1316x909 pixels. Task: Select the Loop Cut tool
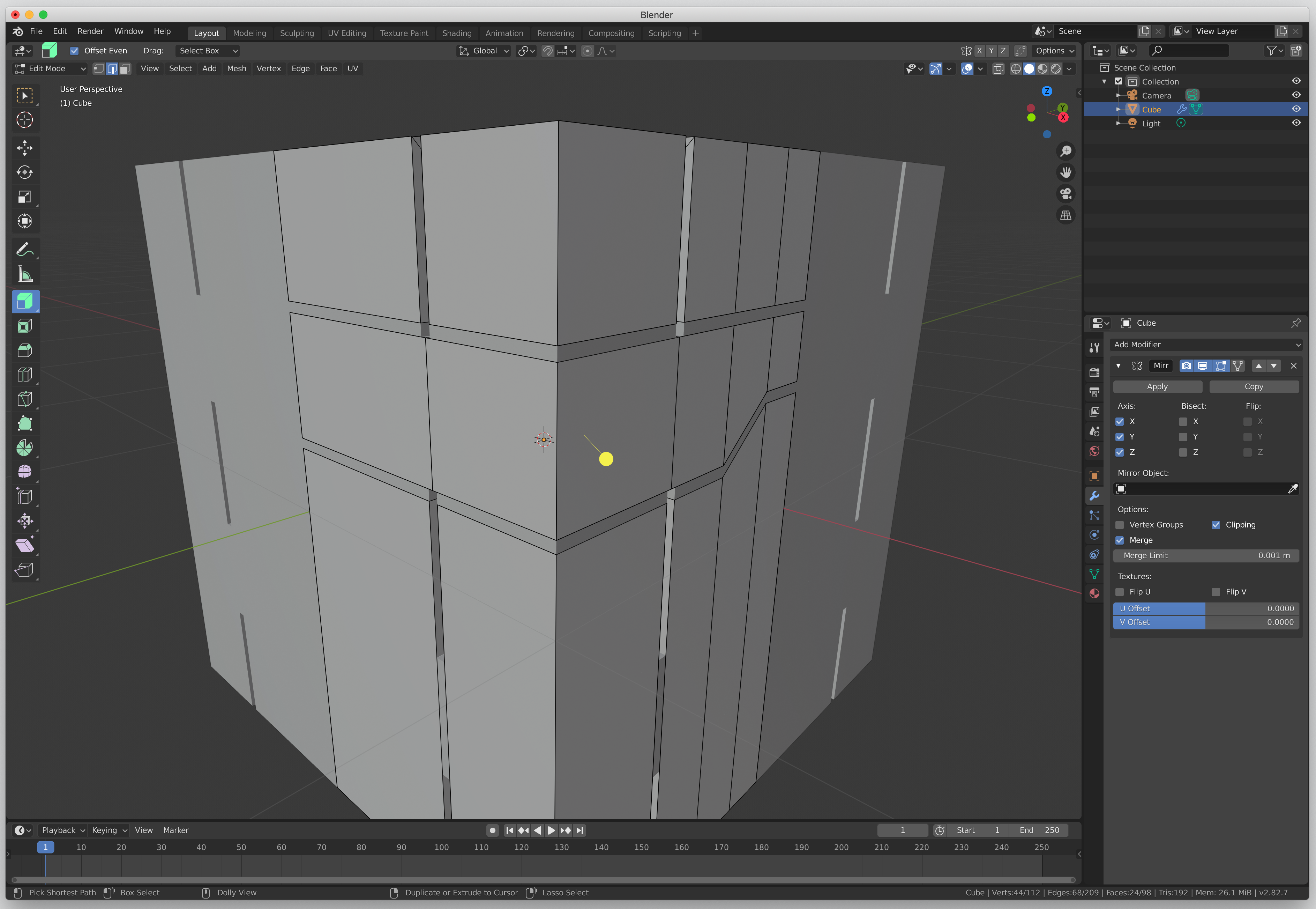point(24,374)
